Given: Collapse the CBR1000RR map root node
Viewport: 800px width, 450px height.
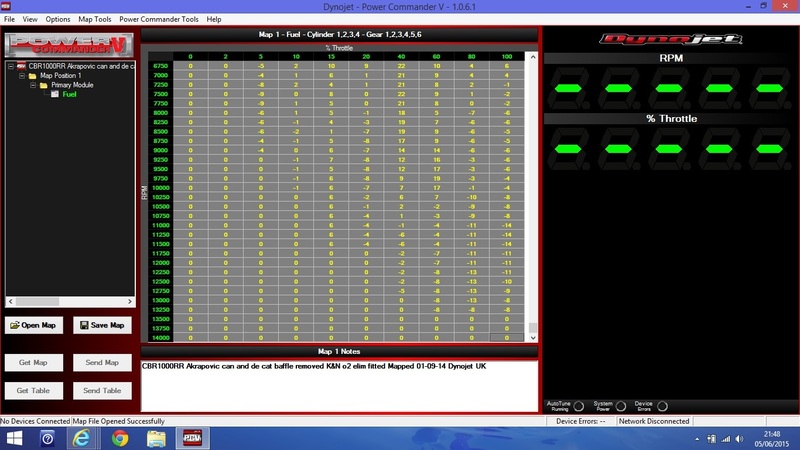Looking at the screenshot, I should tap(11, 66).
